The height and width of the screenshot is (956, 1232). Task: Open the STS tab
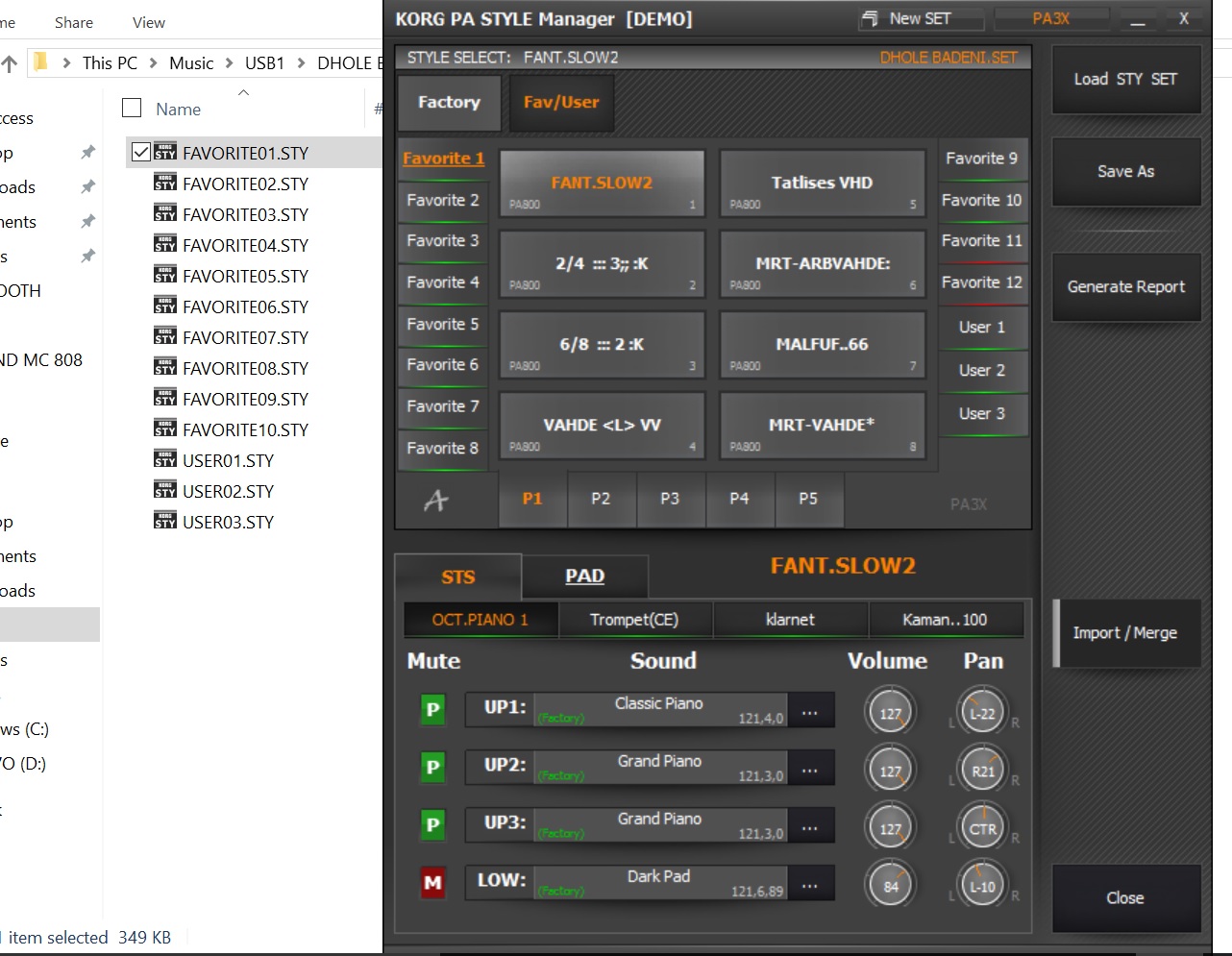pyautogui.click(x=458, y=576)
